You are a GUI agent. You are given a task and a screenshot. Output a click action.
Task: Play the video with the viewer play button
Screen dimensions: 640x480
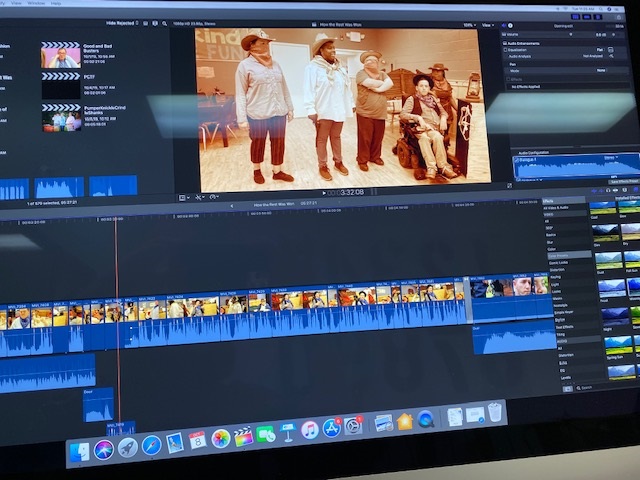point(324,193)
